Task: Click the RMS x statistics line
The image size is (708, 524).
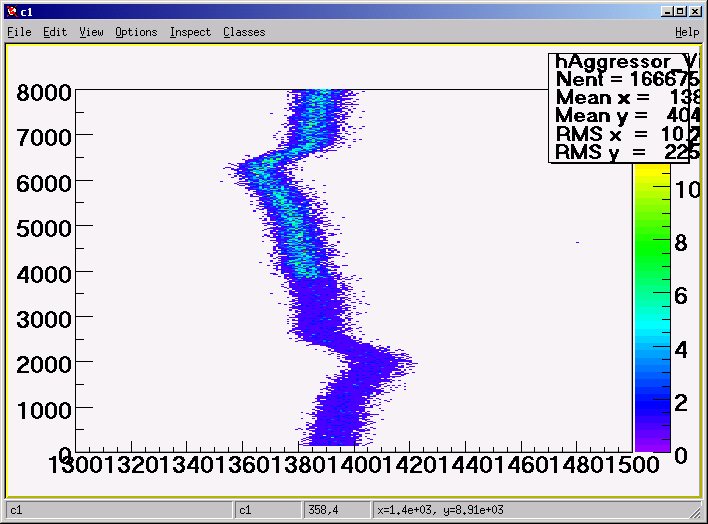Action: pos(627,134)
